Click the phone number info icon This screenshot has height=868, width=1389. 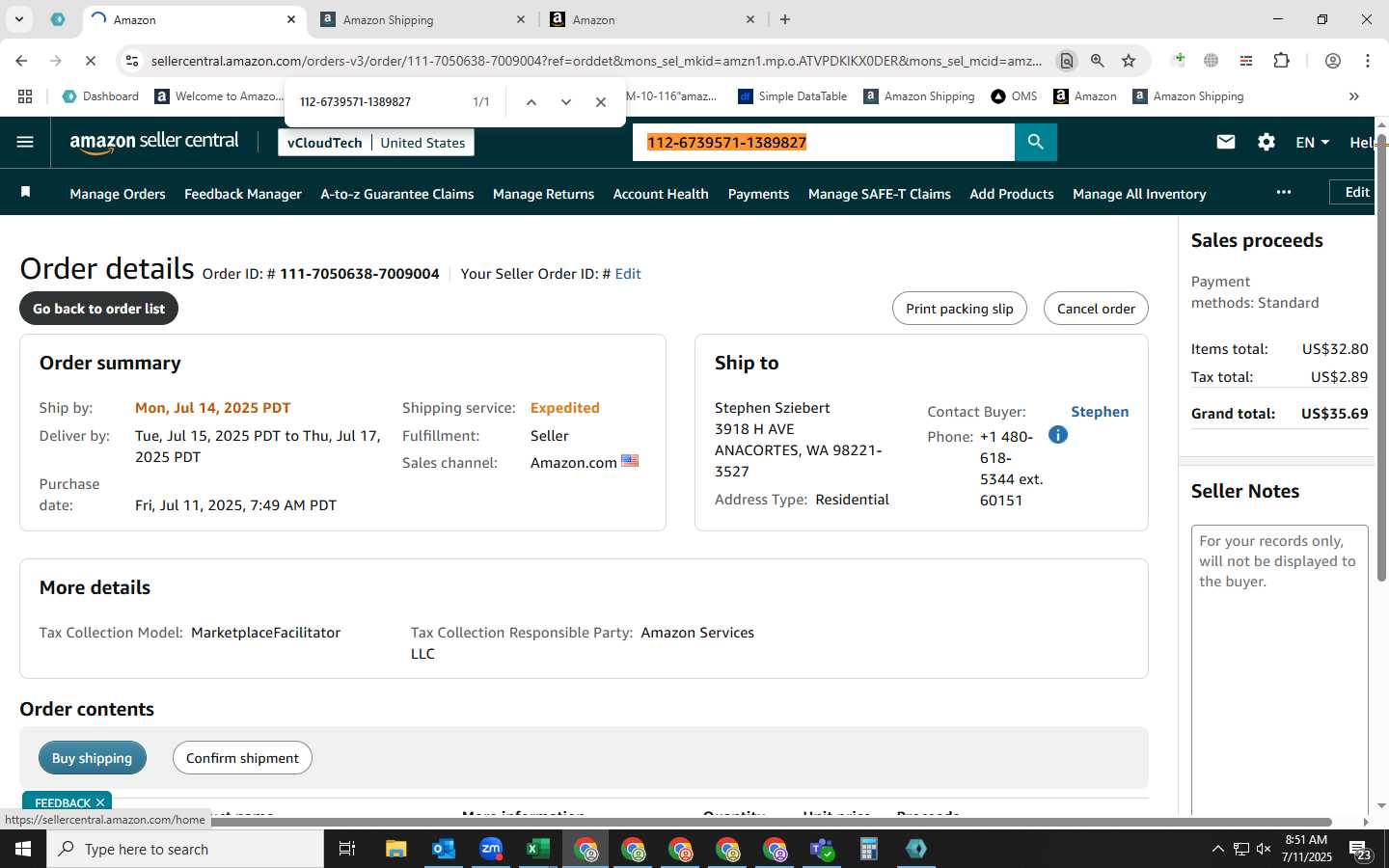(1057, 435)
